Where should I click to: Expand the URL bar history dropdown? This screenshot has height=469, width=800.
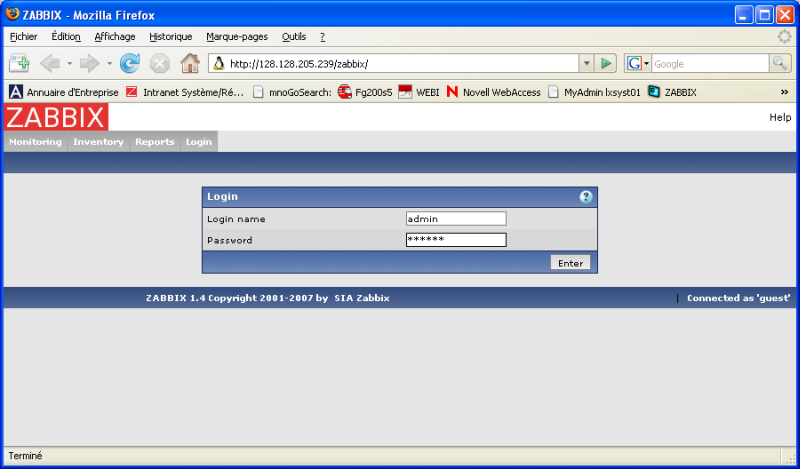coord(586,63)
